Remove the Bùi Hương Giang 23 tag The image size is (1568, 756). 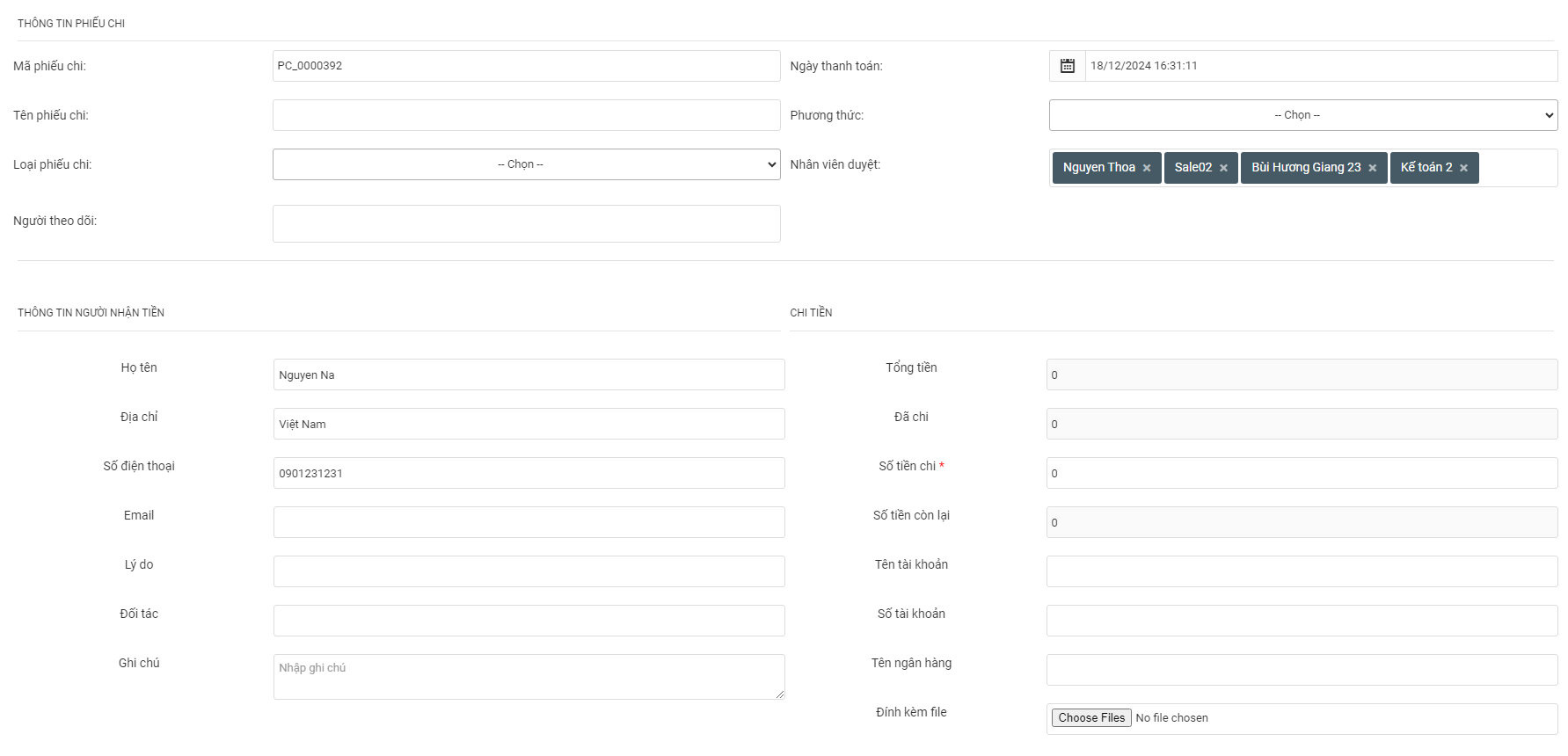point(1372,168)
